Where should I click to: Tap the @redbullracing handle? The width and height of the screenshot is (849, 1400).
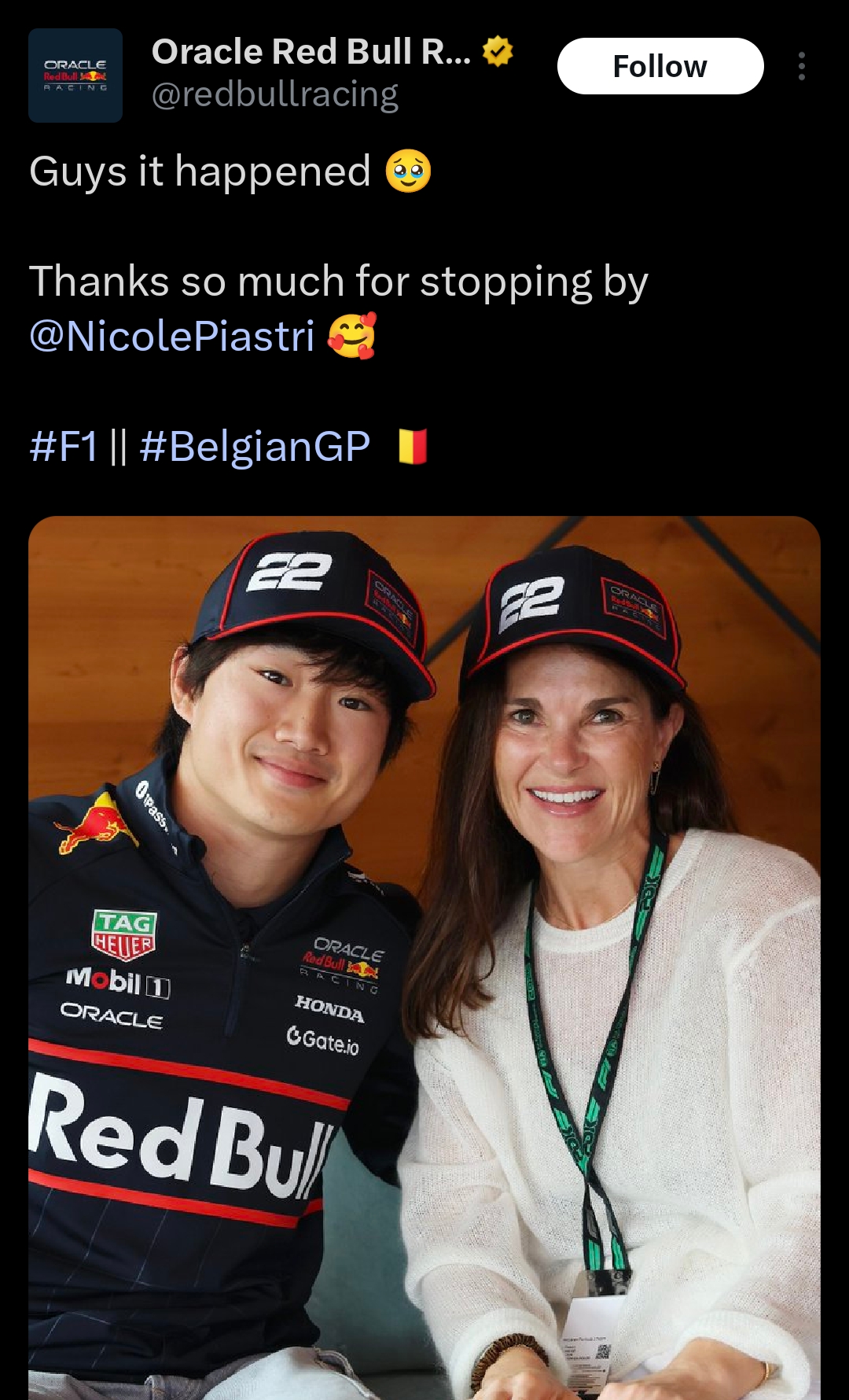pyautogui.click(x=275, y=95)
